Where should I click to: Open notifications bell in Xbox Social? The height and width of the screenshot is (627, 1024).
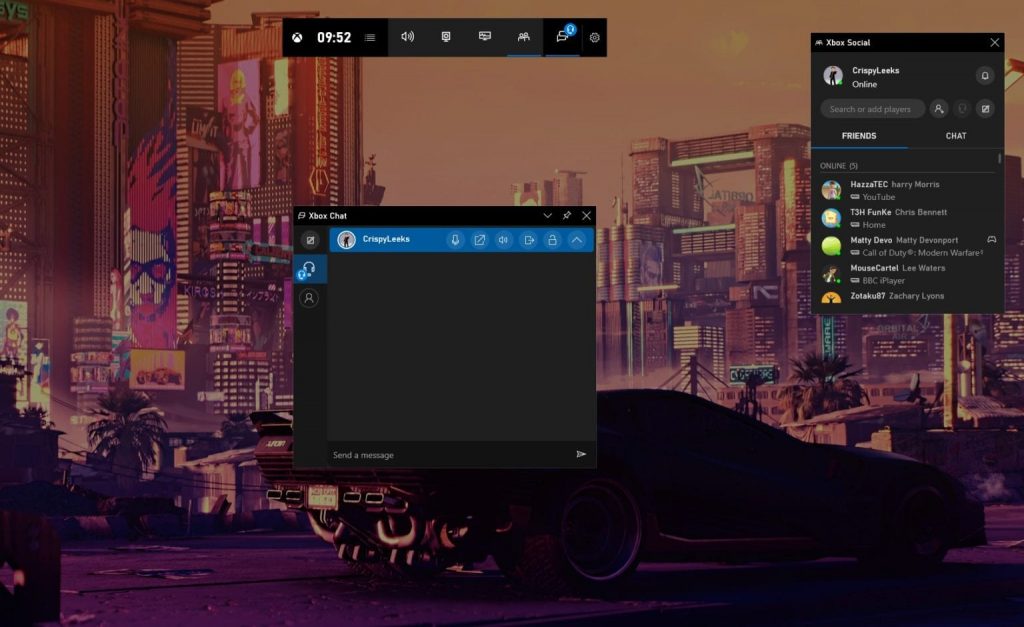tap(985, 76)
